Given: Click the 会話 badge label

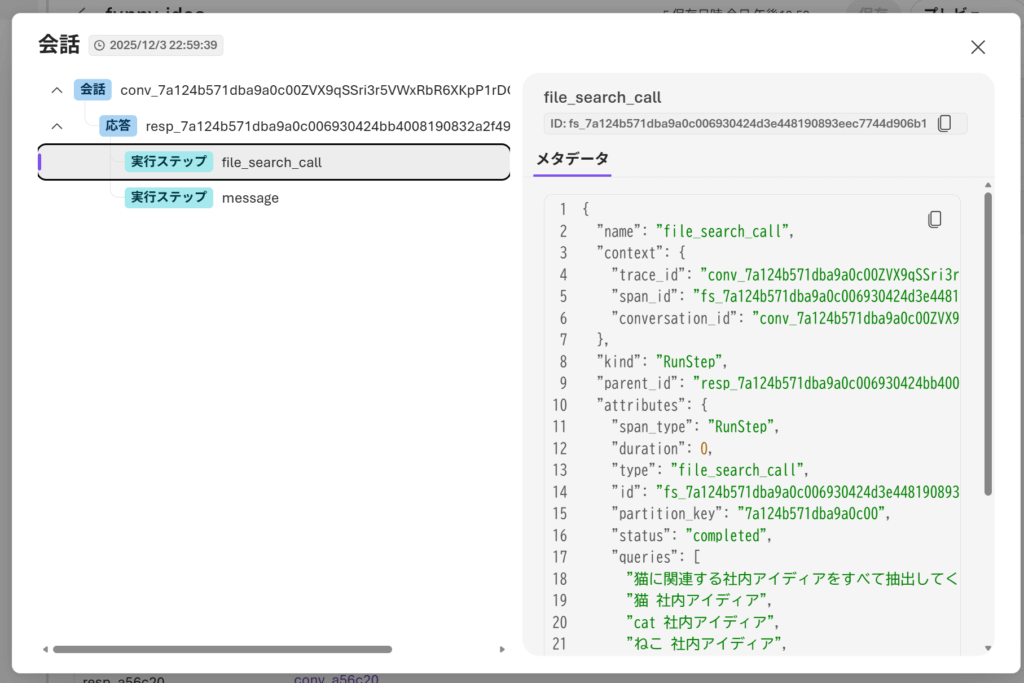Looking at the screenshot, I should coord(93,90).
